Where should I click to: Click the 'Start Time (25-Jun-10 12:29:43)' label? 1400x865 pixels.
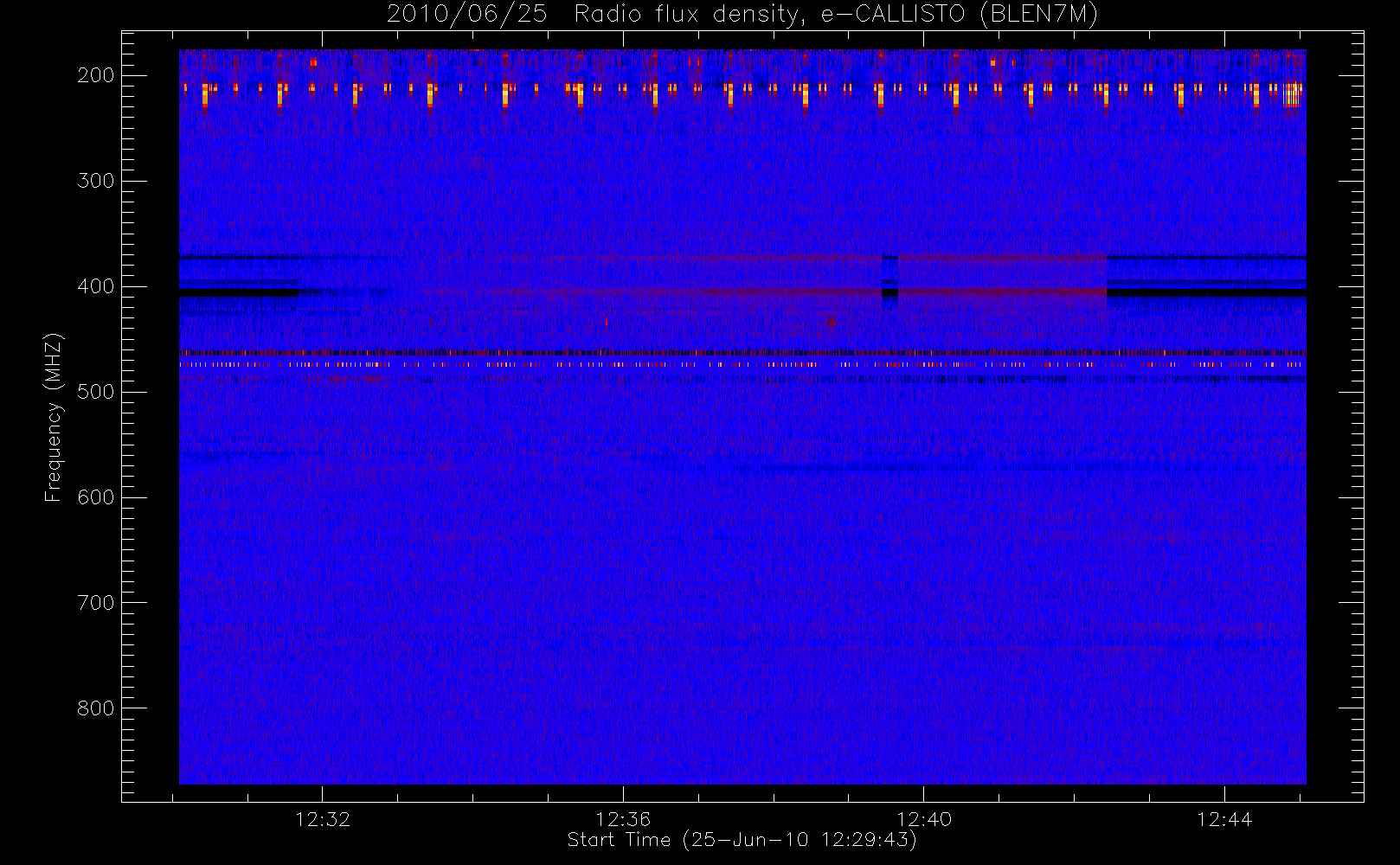point(742,840)
